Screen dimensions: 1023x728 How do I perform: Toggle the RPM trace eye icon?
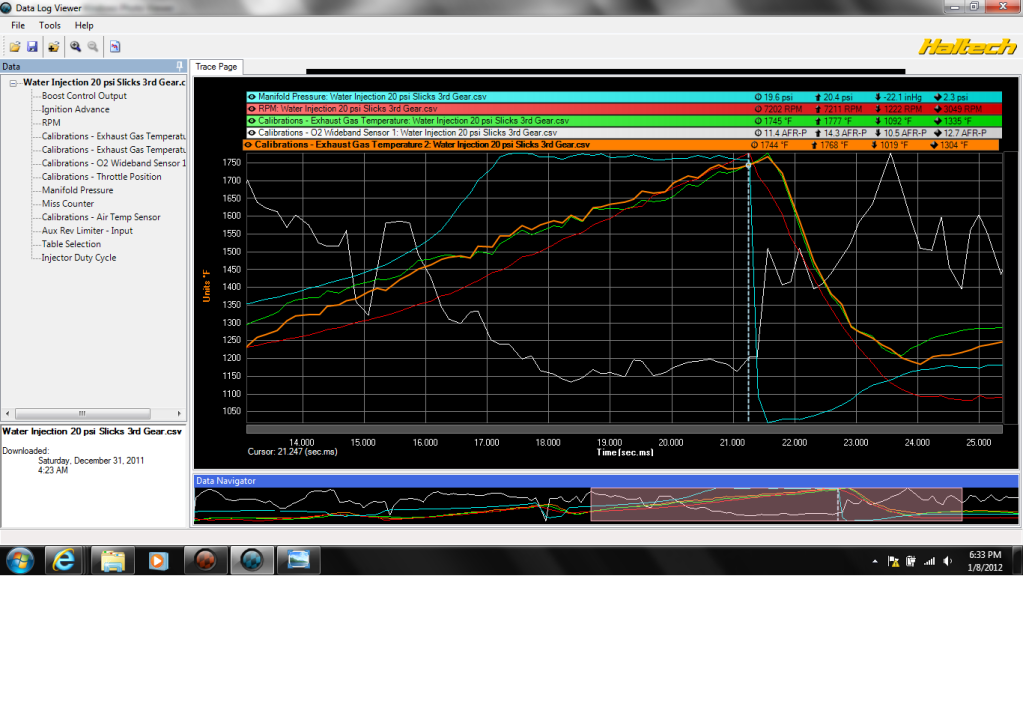tap(252, 109)
